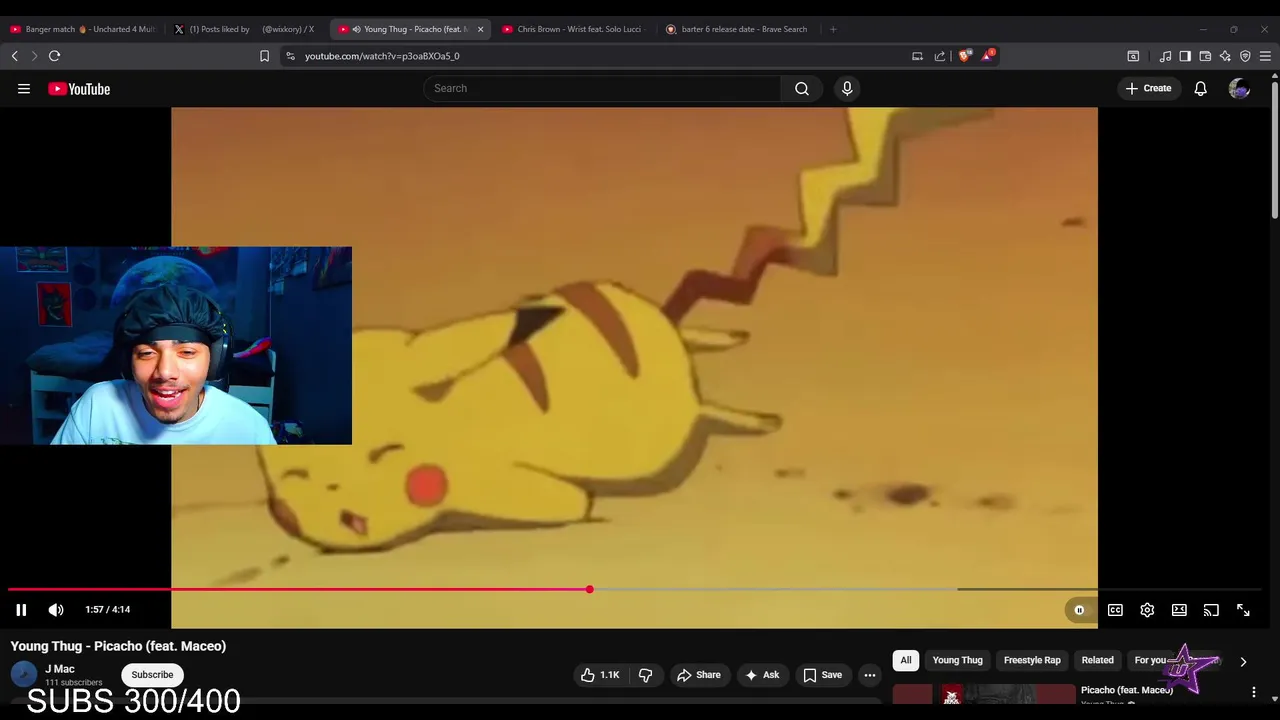Open the account avatar menu
The width and height of the screenshot is (1280, 720).
point(1240,88)
